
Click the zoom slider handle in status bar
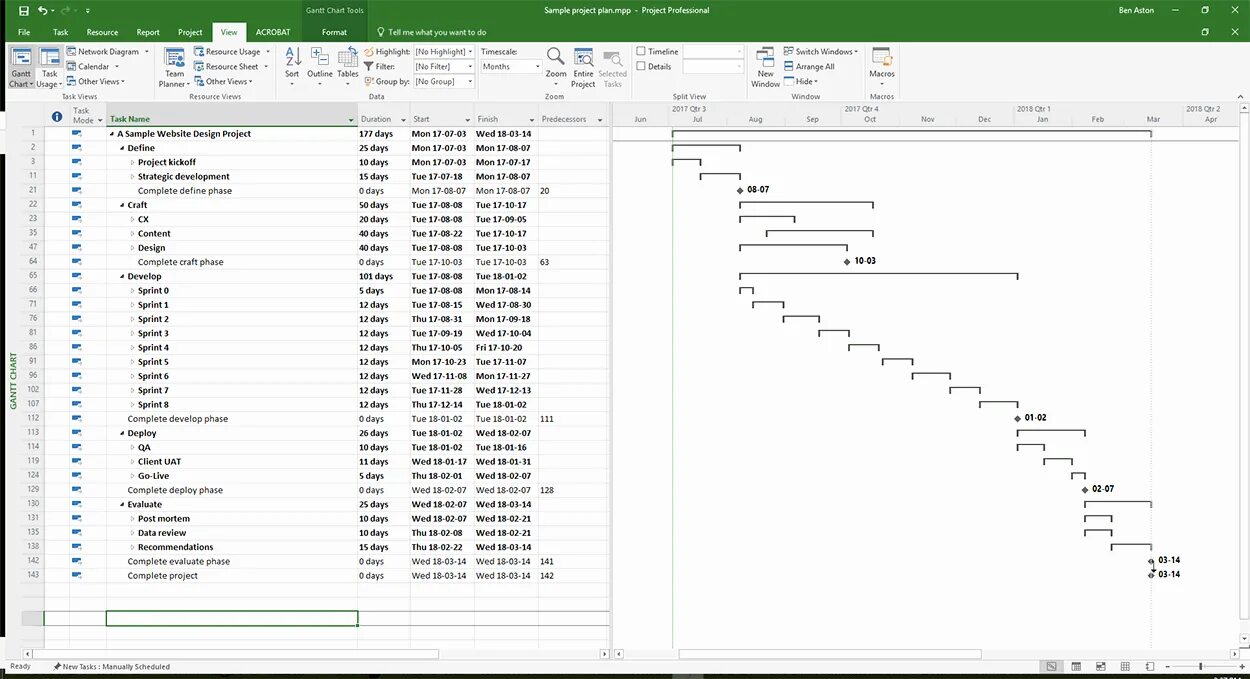[x=1201, y=666]
